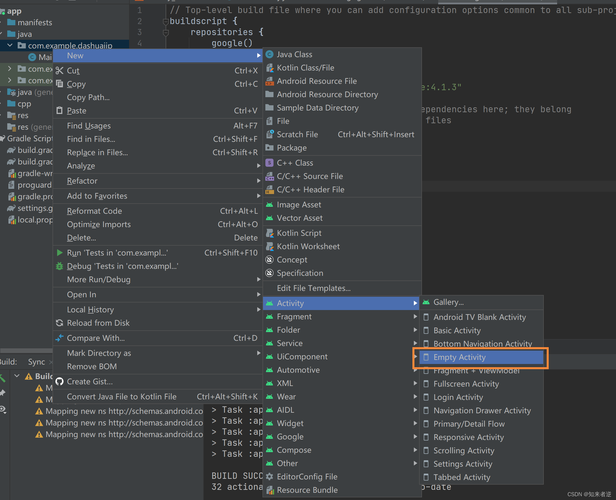Open the manifests folder in tree

click(x=34, y=22)
